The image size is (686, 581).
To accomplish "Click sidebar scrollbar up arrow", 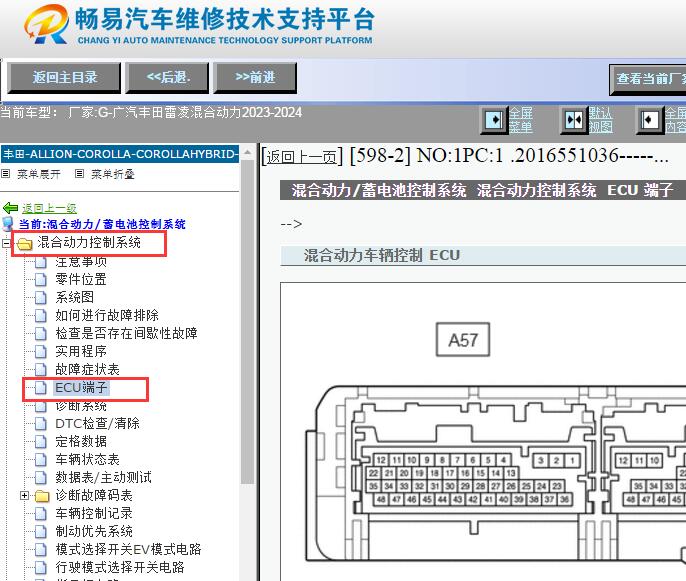I will pyautogui.click(x=248, y=152).
